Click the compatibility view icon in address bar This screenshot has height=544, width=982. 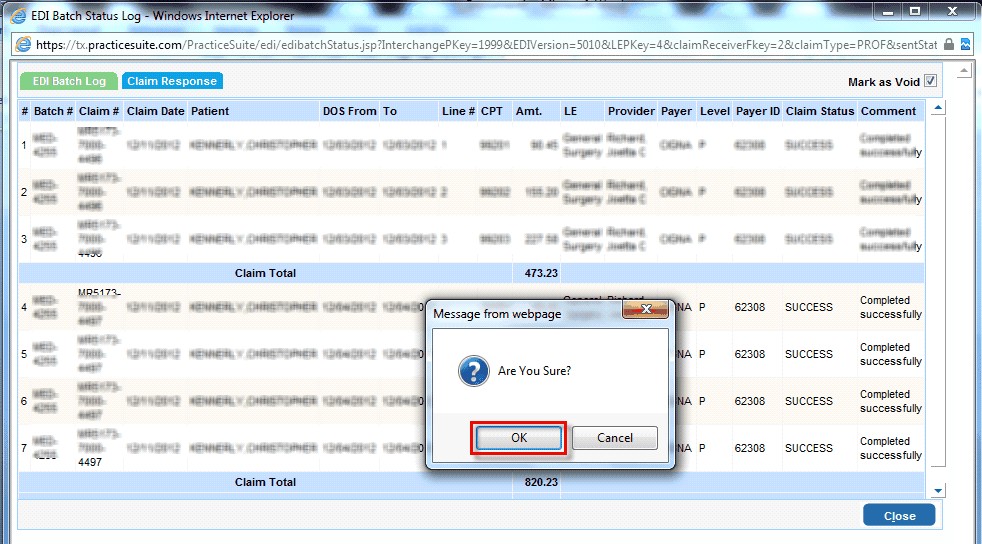[966, 45]
